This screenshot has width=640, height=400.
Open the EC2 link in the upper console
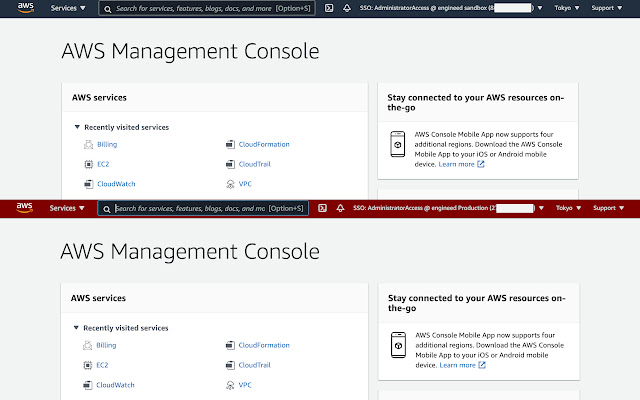(x=103, y=164)
